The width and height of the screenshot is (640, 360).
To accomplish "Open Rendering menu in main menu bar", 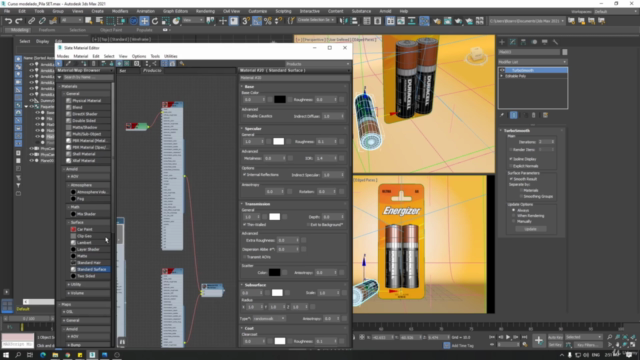I will click(x=205, y=11).
